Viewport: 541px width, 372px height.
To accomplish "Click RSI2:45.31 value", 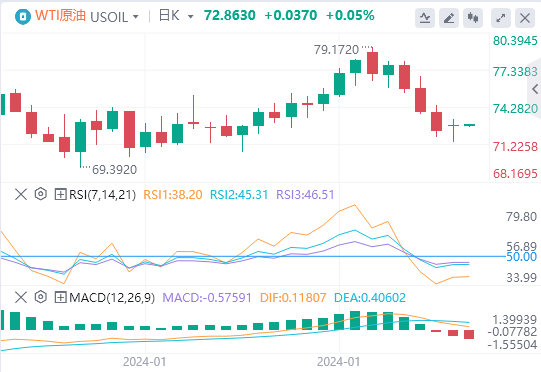I will click(239, 195).
